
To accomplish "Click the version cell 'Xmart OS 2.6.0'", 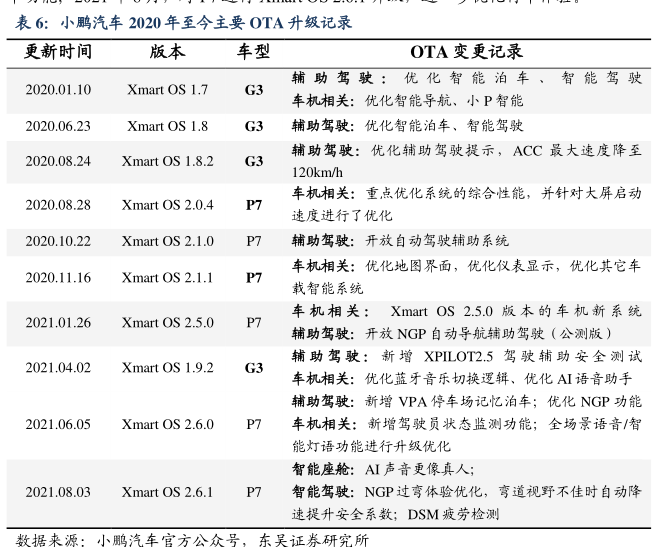I will pos(168,424).
